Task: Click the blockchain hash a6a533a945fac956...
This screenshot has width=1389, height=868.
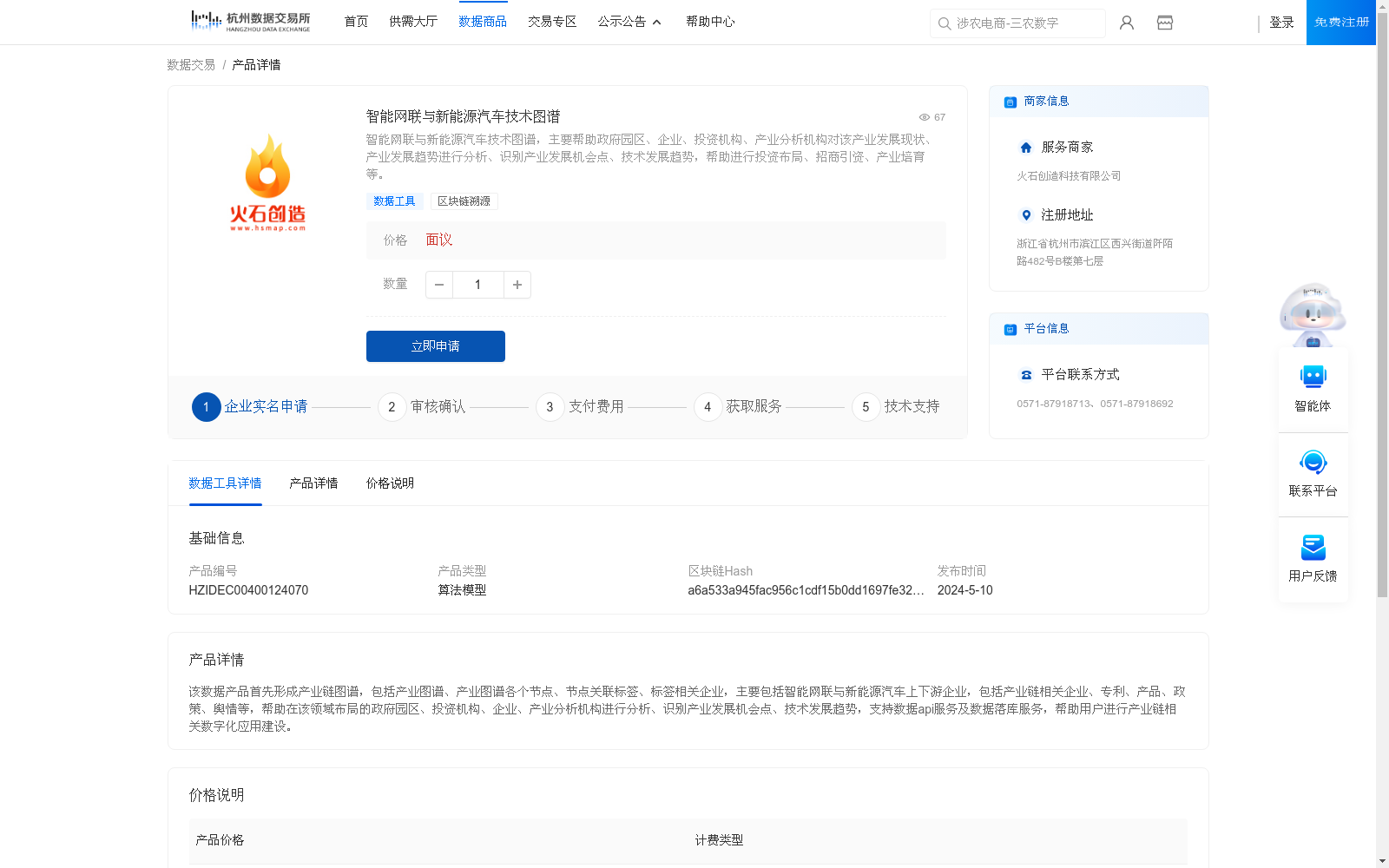Action: [806, 590]
